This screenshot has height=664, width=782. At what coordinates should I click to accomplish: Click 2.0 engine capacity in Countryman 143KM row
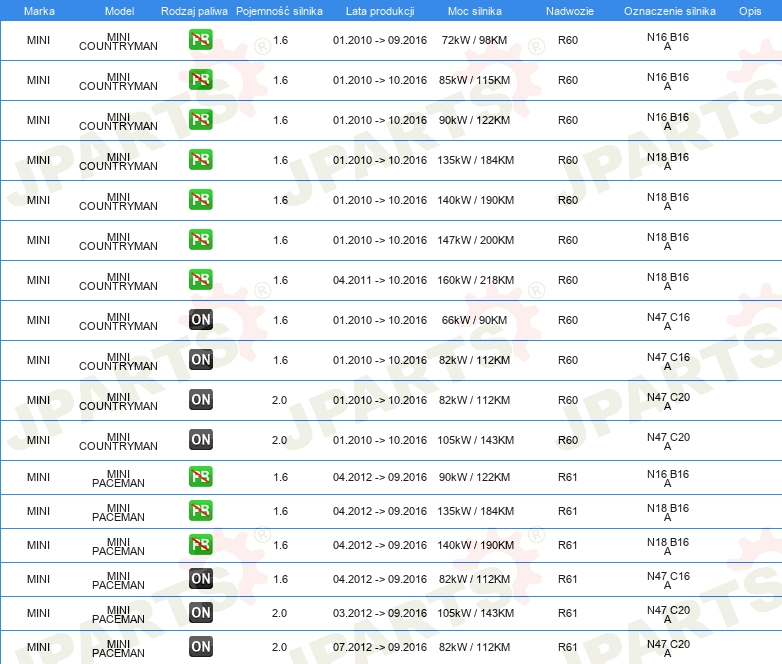tap(279, 440)
